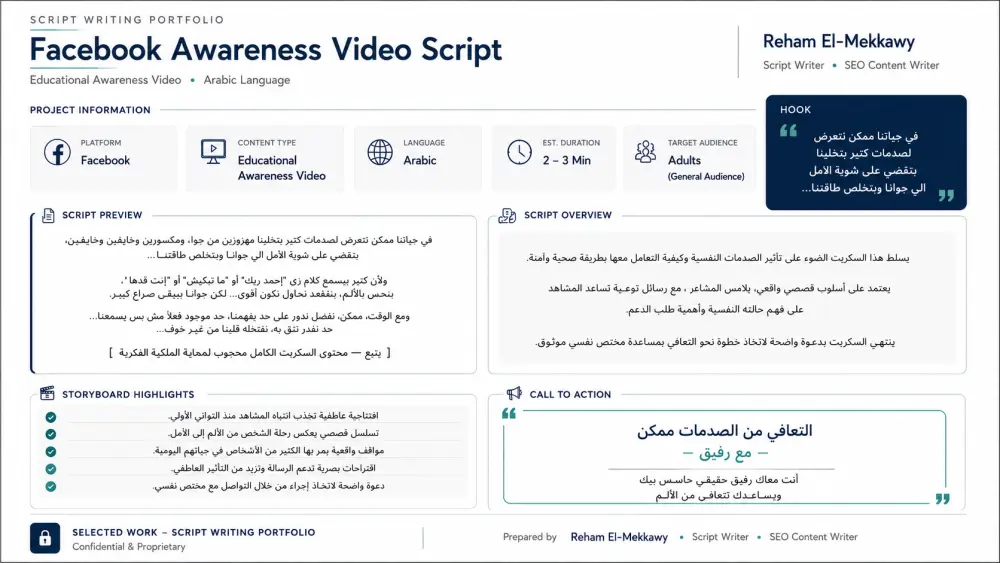1000x563 pixels.
Task: Click 'SEO Content Writer' in the footer
Action: [813, 537]
